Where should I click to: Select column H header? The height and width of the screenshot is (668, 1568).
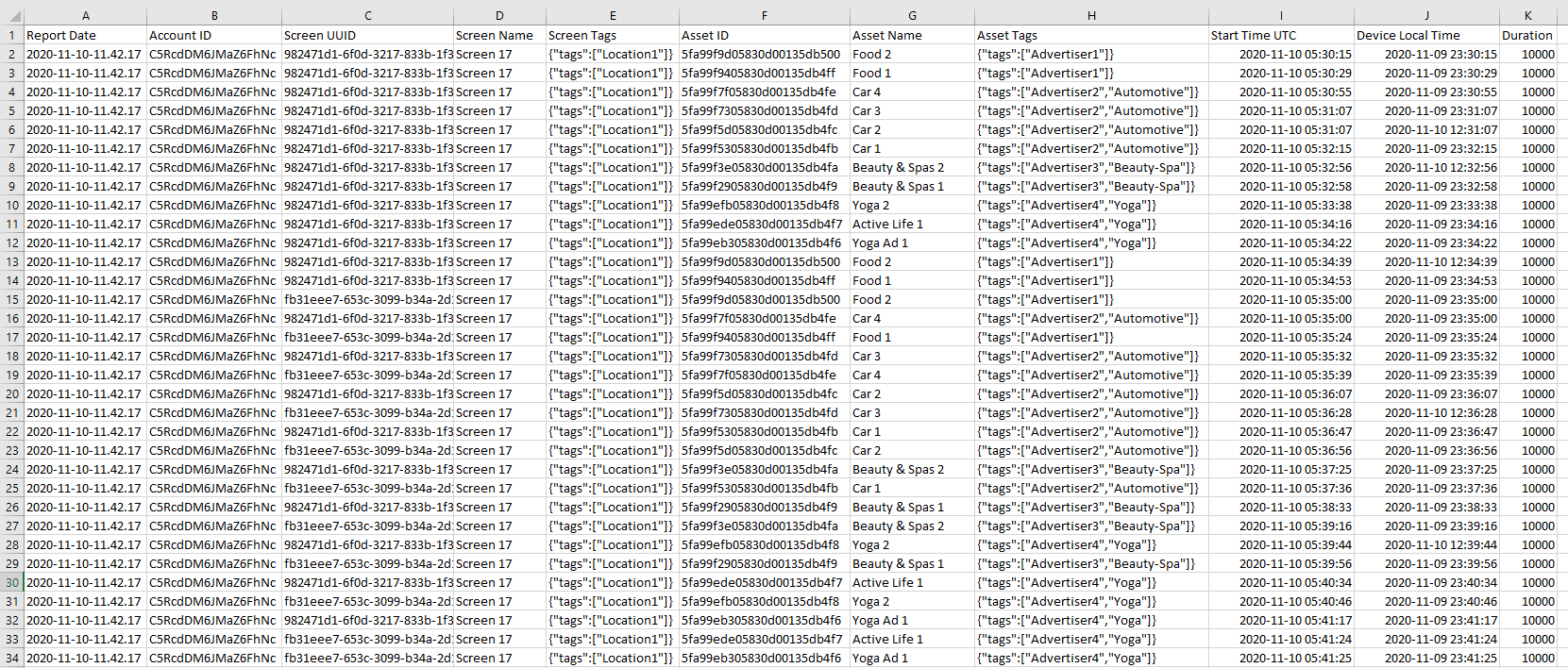coord(1091,16)
